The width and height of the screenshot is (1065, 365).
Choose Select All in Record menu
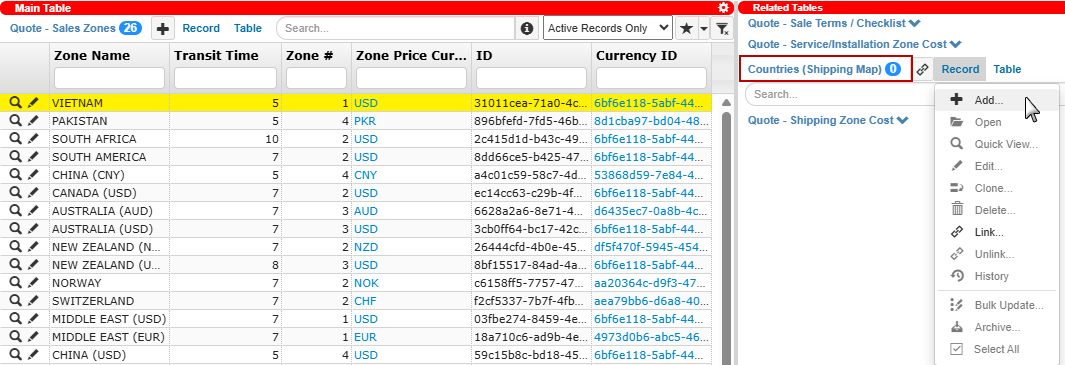pos(996,349)
